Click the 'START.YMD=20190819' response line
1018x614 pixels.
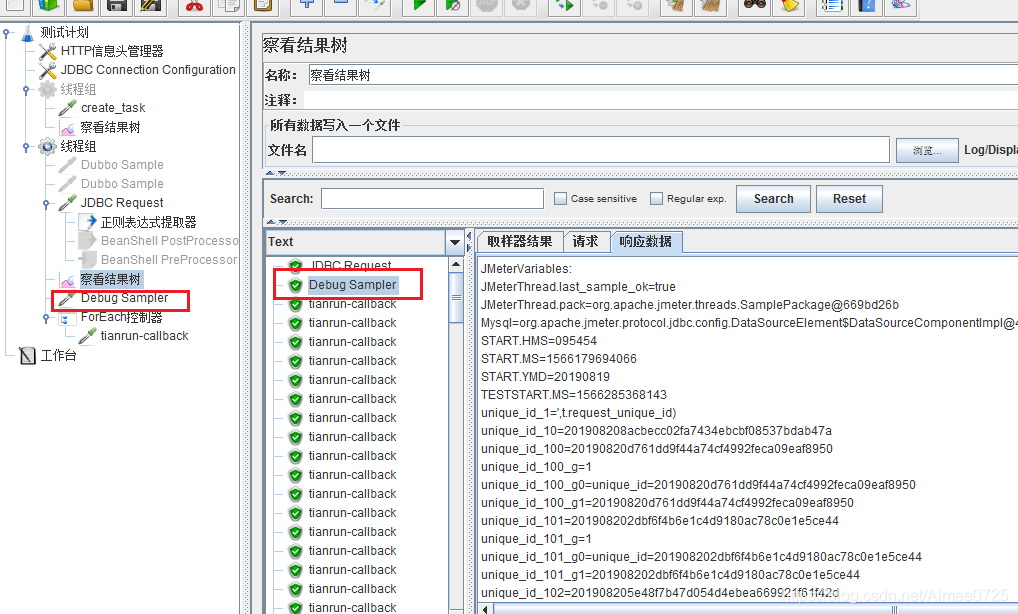click(545, 376)
